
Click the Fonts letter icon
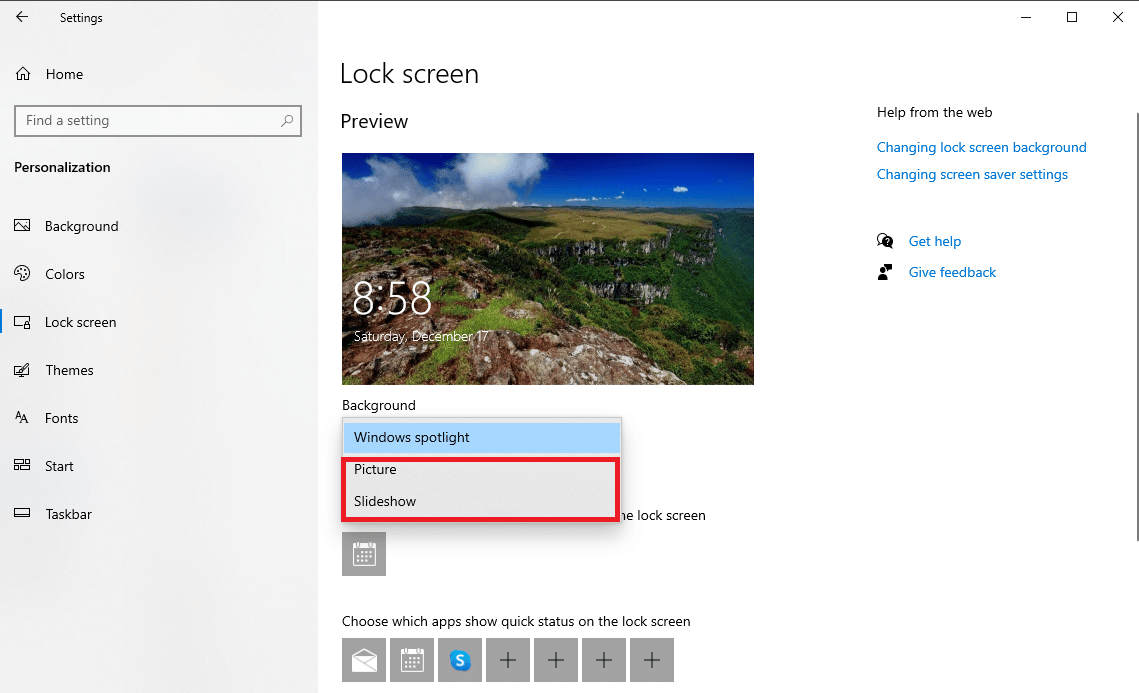tap(22, 418)
